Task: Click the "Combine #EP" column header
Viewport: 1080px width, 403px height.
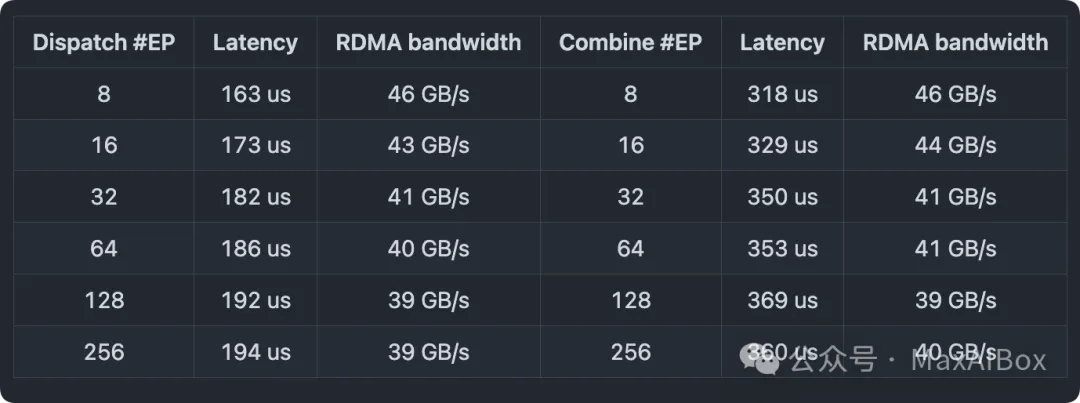Action: [x=630, y=42]
